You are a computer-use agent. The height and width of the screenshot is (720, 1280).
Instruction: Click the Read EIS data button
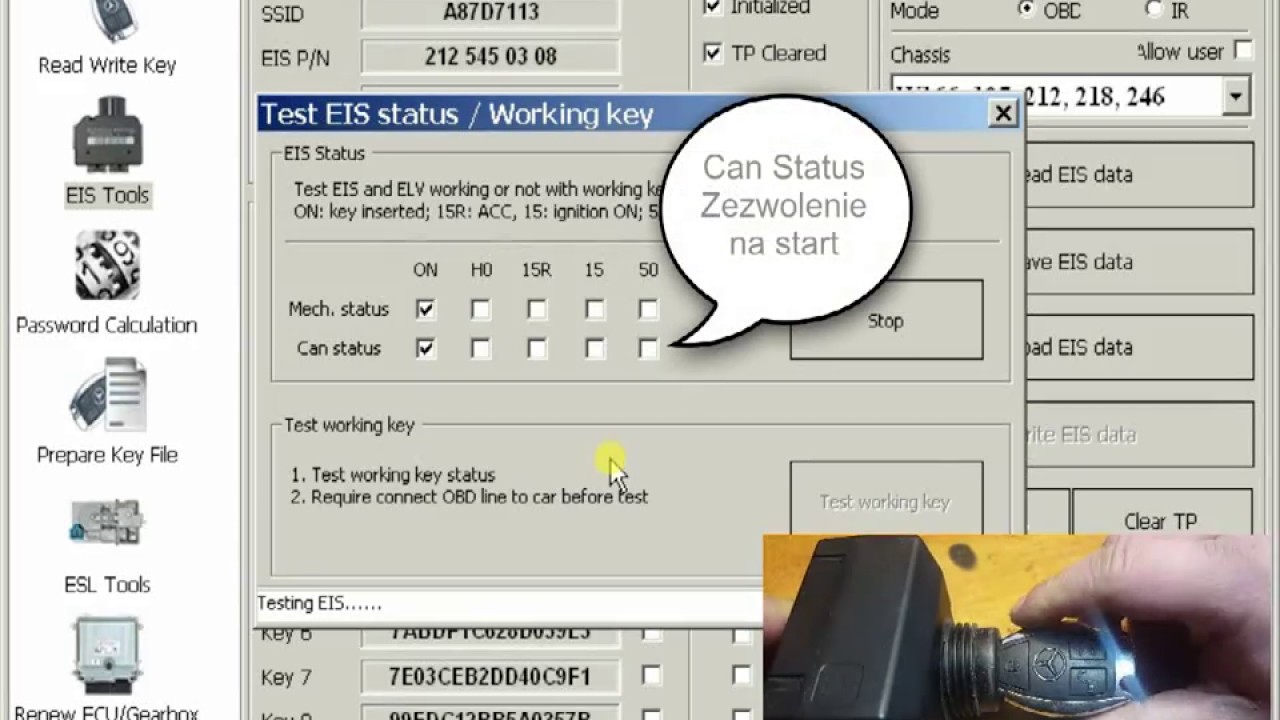1138,174
